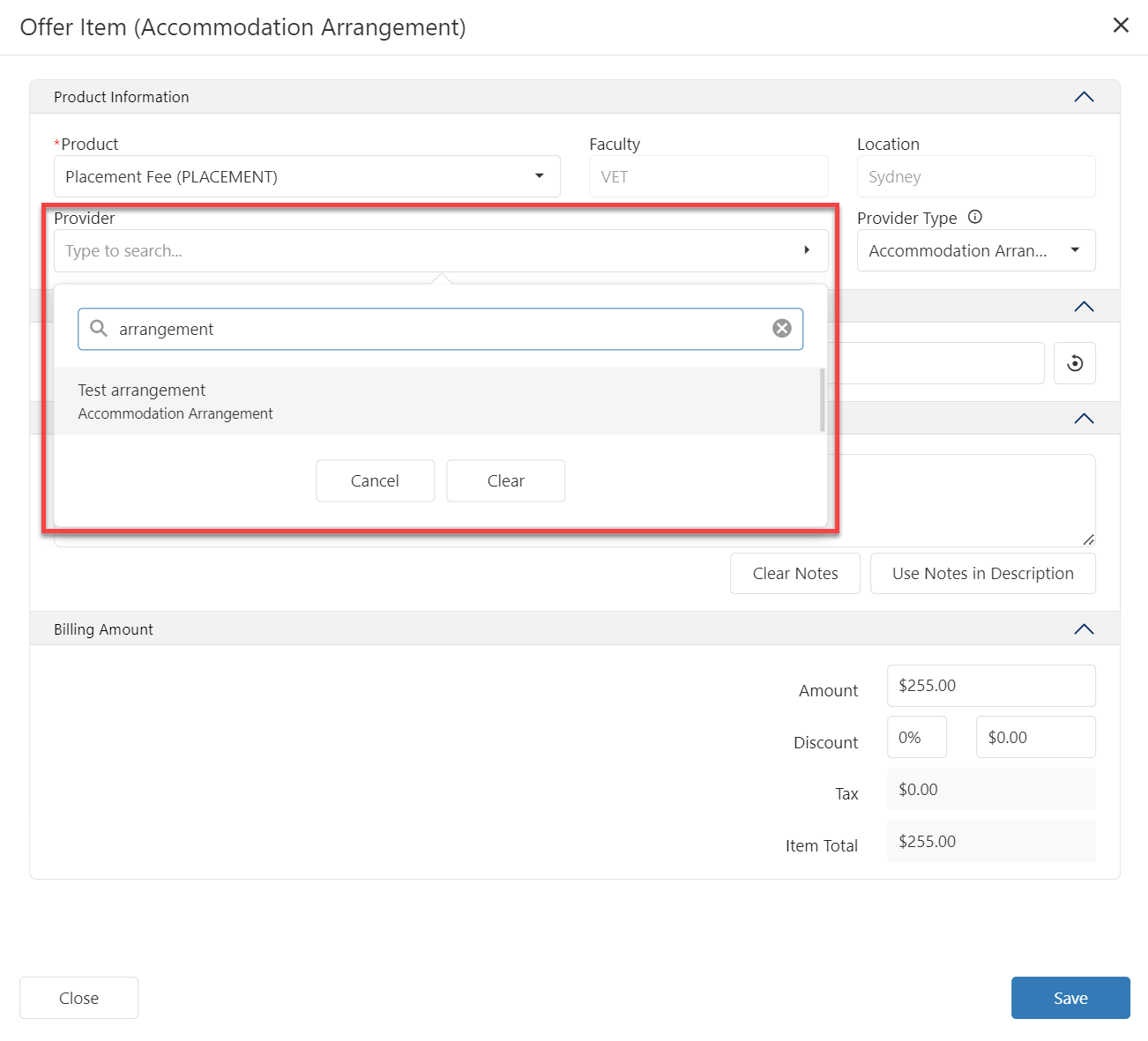Screen dimensions: 1148x1041
Task: Click Cancel in provider search popup
Action: click(375, 480)
